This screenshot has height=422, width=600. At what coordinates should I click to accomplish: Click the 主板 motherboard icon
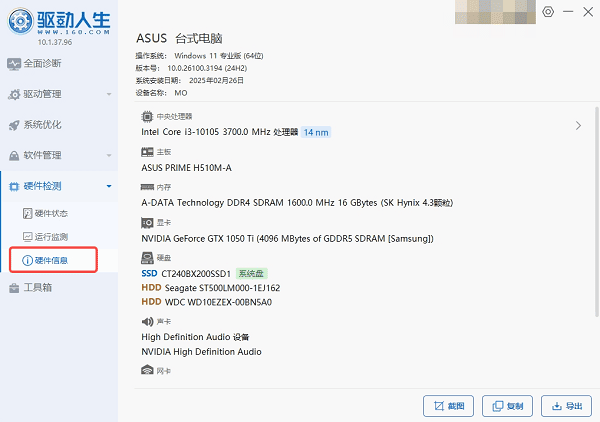147,152
